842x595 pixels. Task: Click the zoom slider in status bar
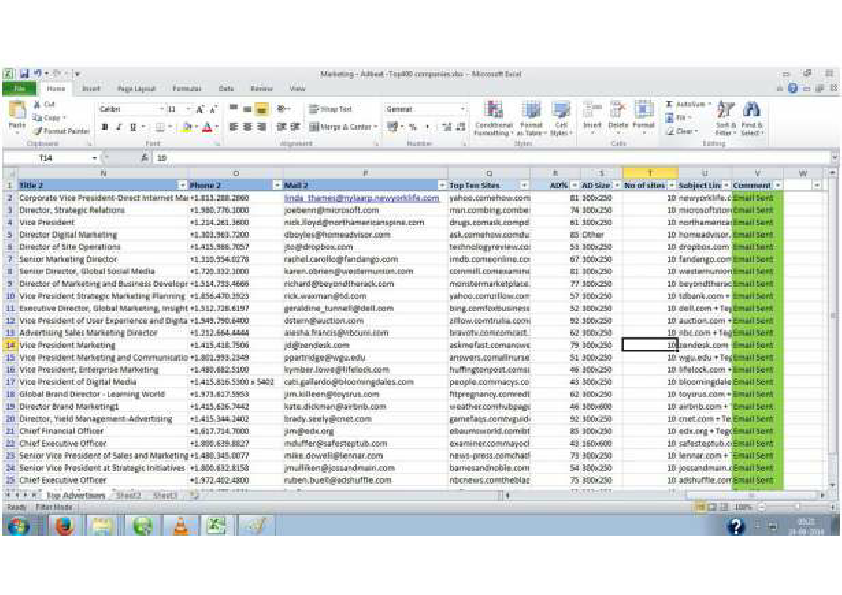(x=796, y=507)
